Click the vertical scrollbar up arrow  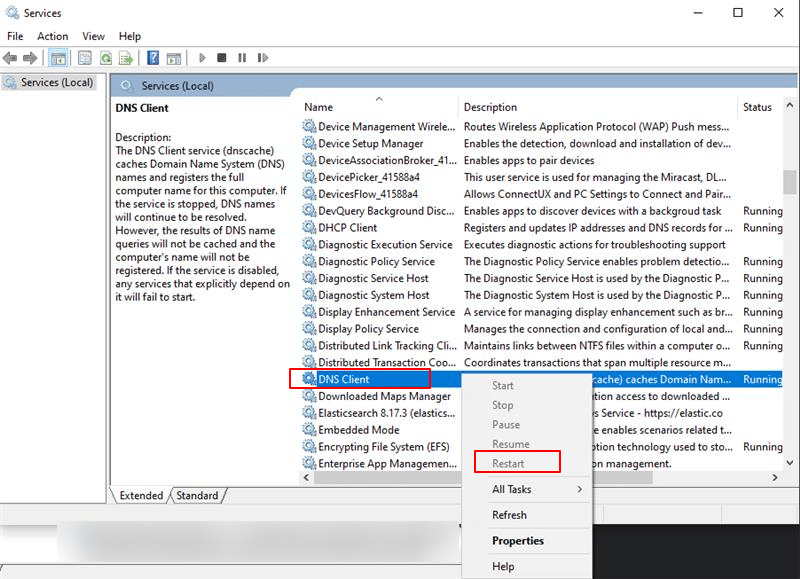(x=790, y=105)
